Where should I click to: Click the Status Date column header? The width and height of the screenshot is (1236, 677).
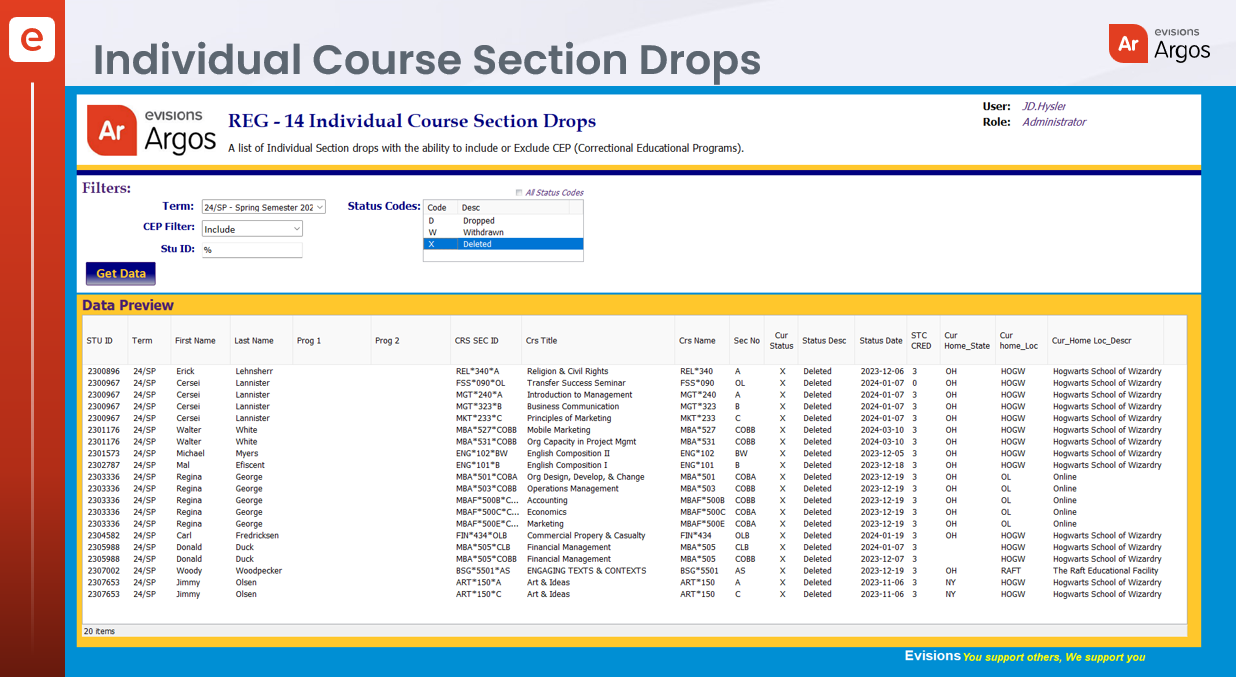880,341
